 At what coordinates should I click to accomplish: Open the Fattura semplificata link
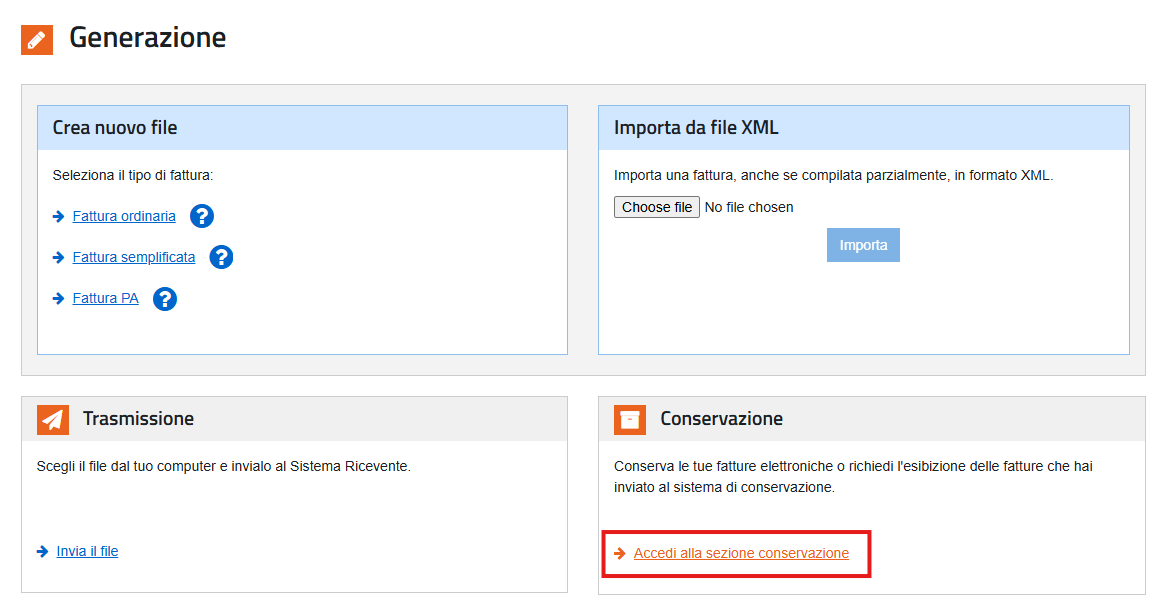tap(132, 256)
